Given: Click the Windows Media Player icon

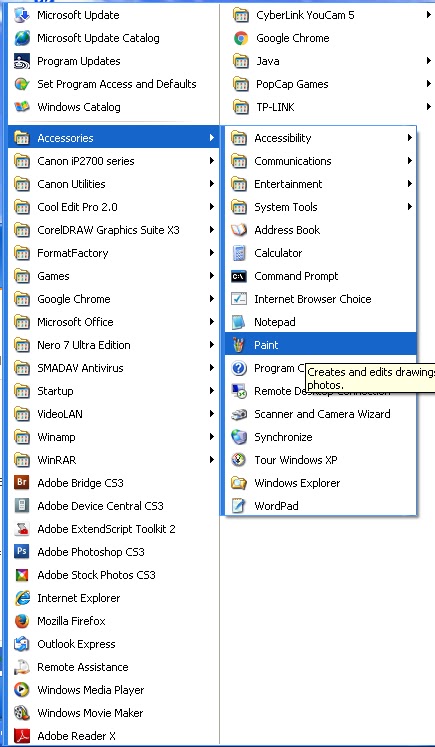Looking at the screenshot, I should point(22,690).
